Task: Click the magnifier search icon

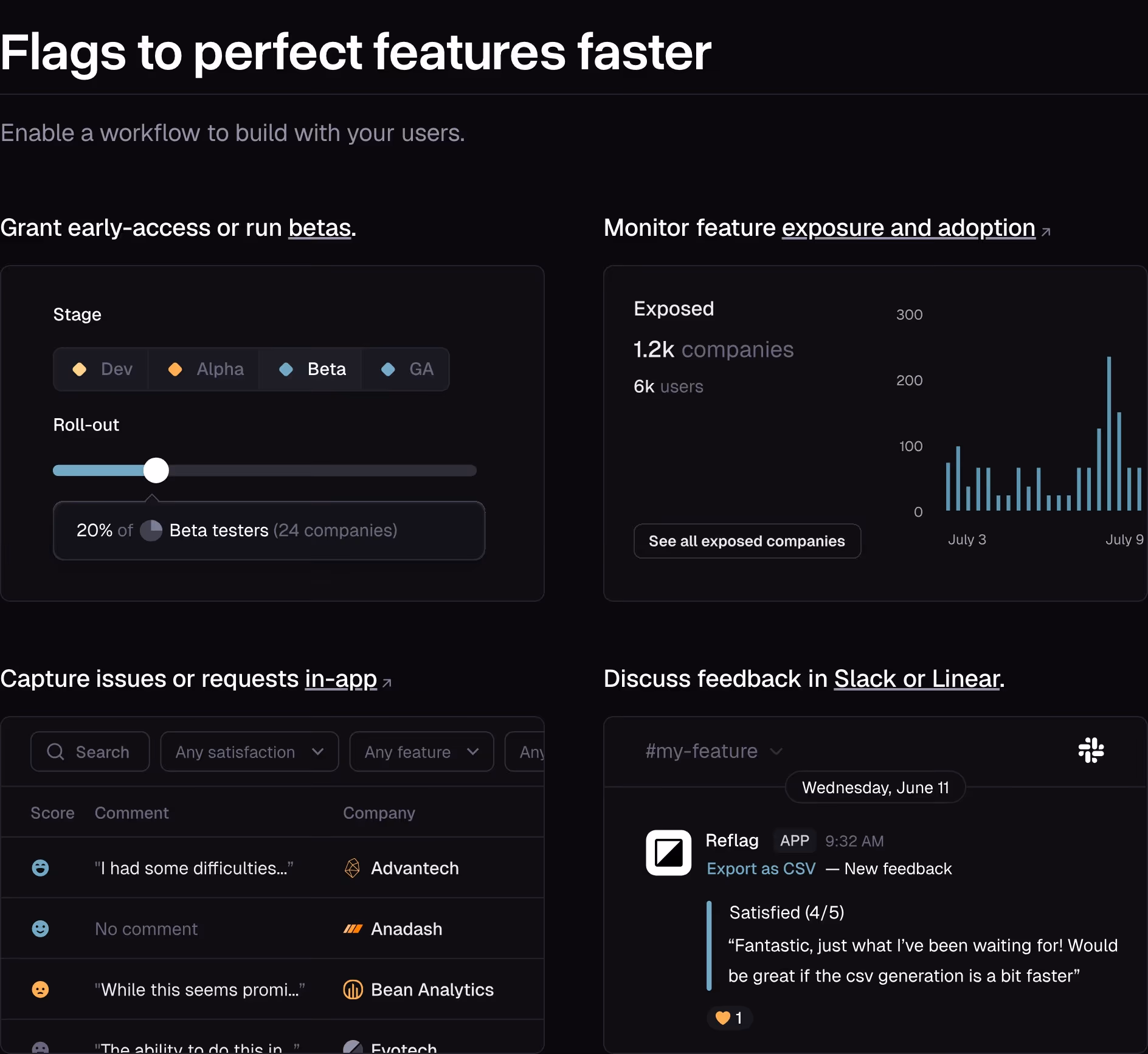Action: pyautogui.click(x=55, y=752)
